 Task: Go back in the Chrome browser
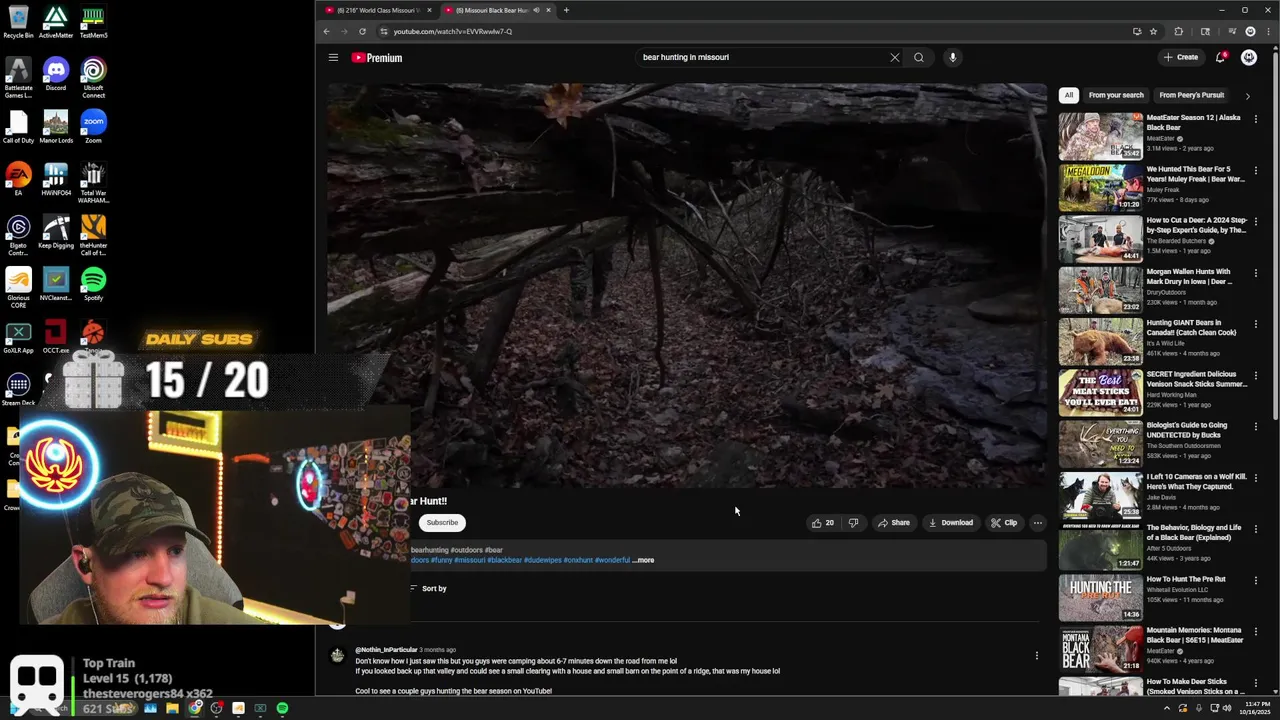pos(326,31)
